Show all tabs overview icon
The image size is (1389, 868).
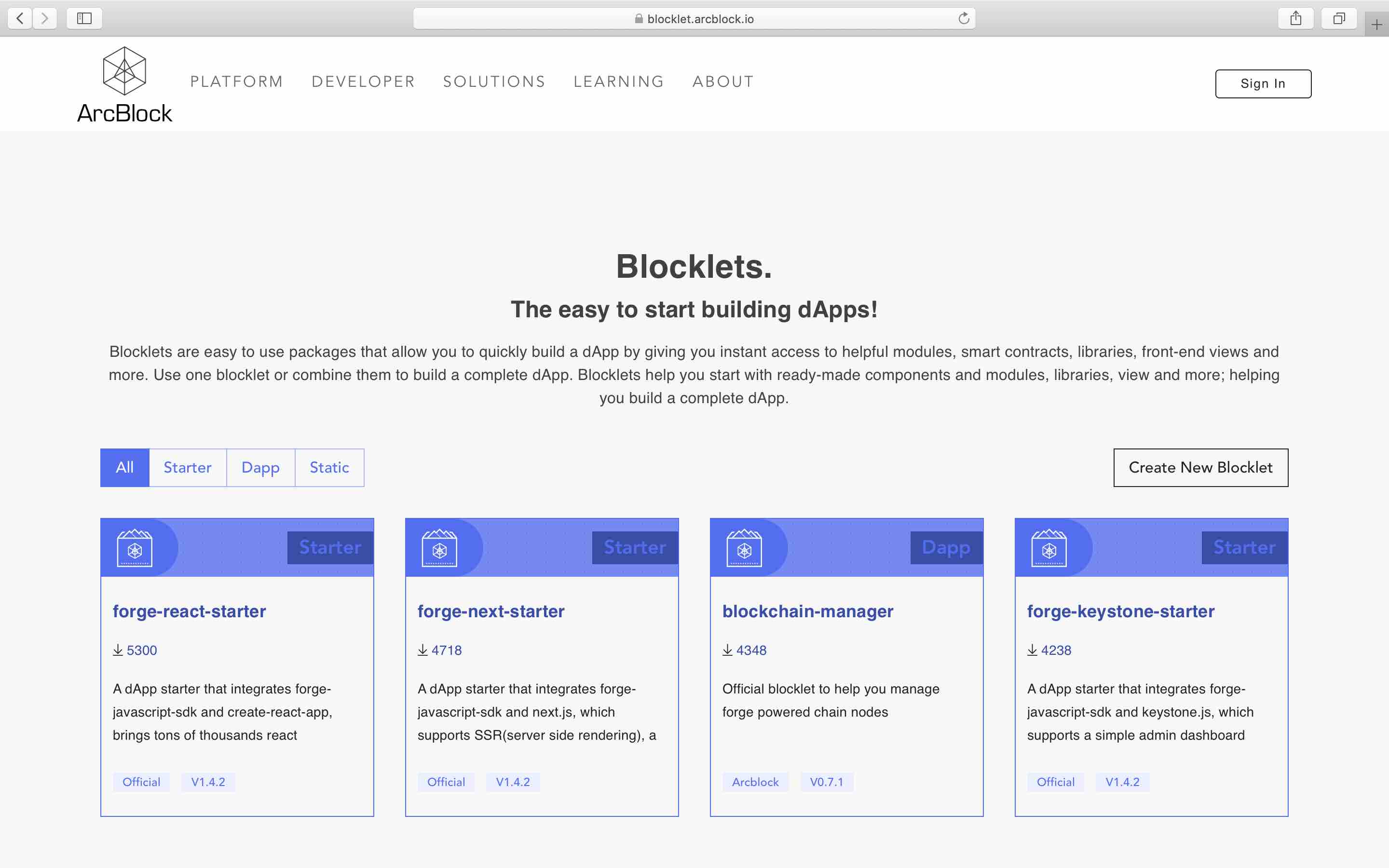point(1338,18)
